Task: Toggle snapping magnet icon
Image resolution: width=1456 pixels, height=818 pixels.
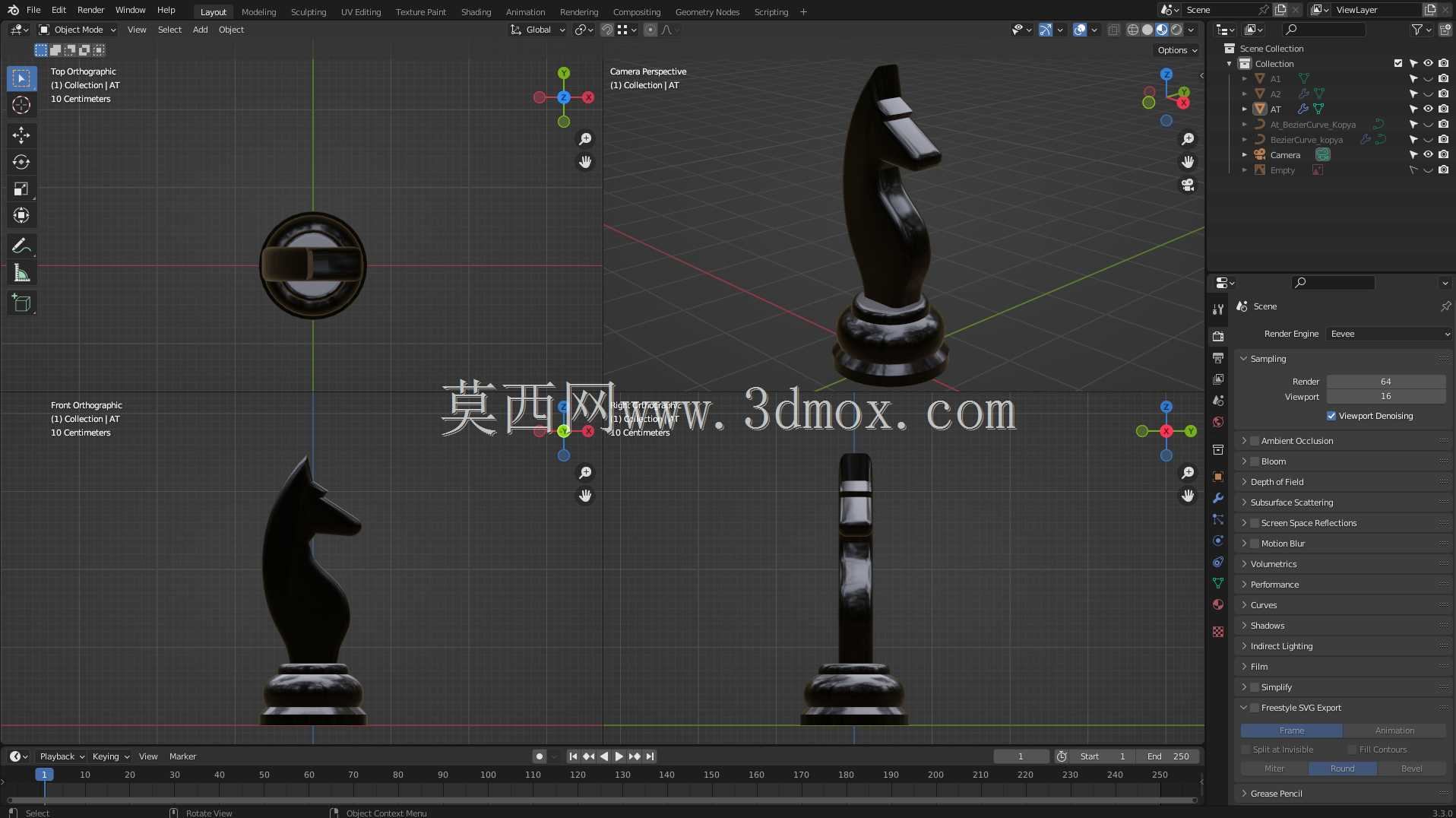Action: tap(606, 30)
